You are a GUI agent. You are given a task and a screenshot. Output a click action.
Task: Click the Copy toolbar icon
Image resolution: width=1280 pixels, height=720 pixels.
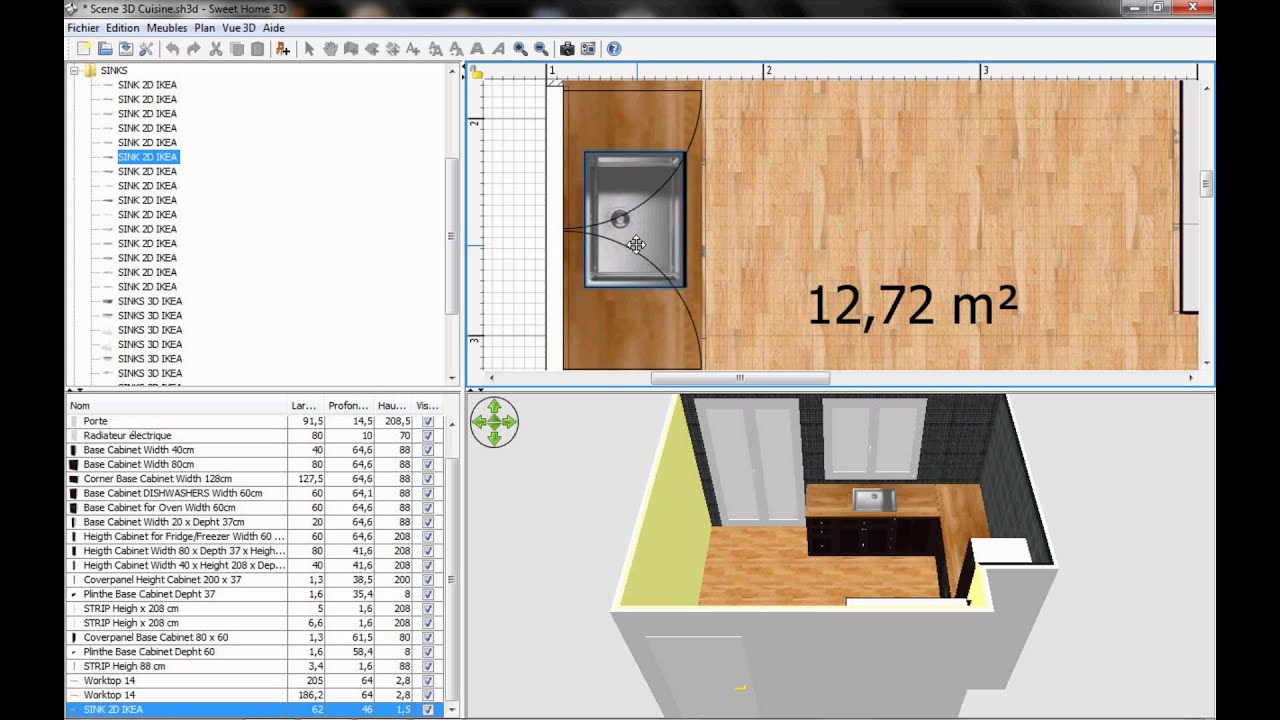[237, 49]
